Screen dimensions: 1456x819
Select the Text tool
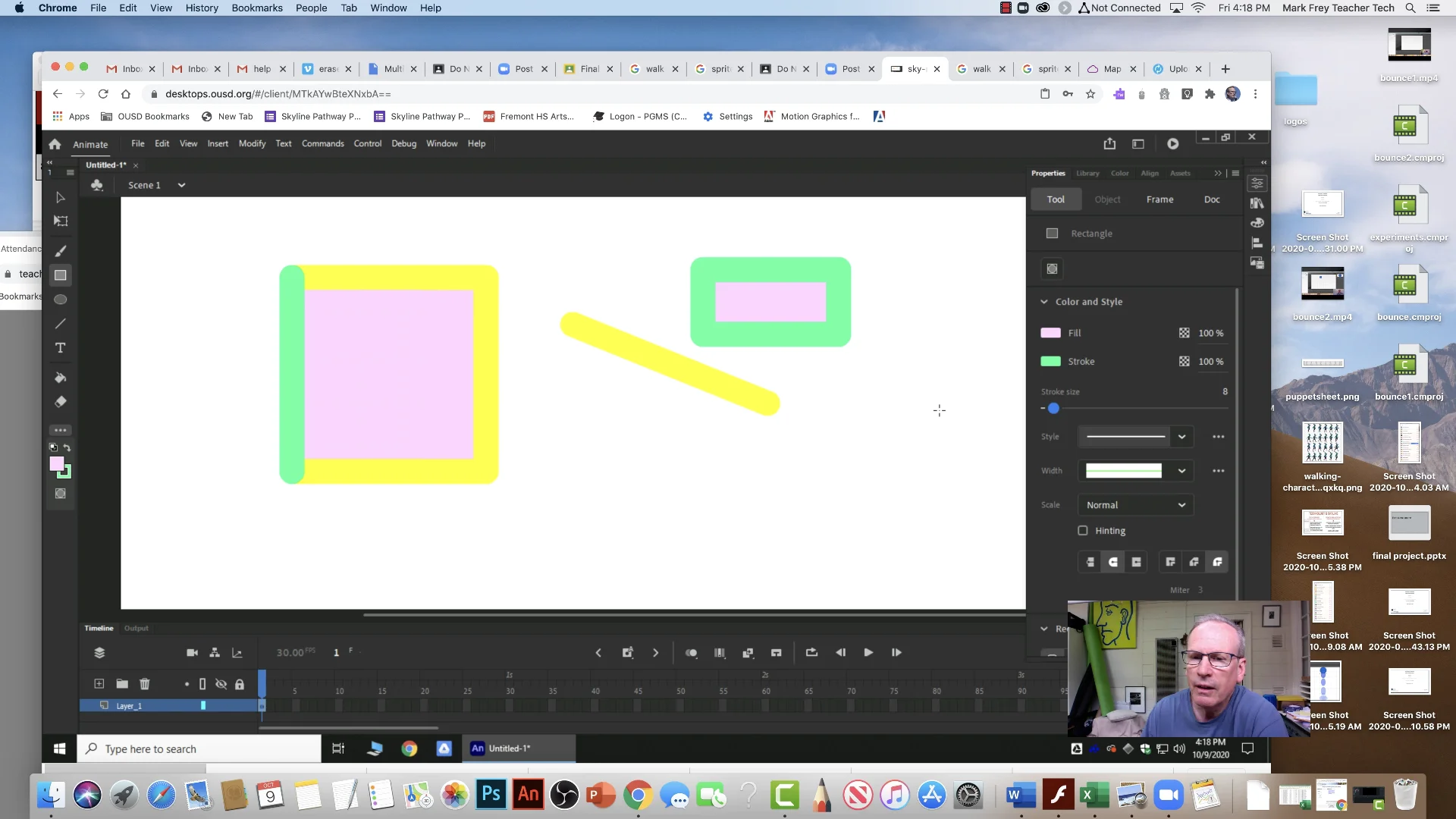[x=60, y=348]
